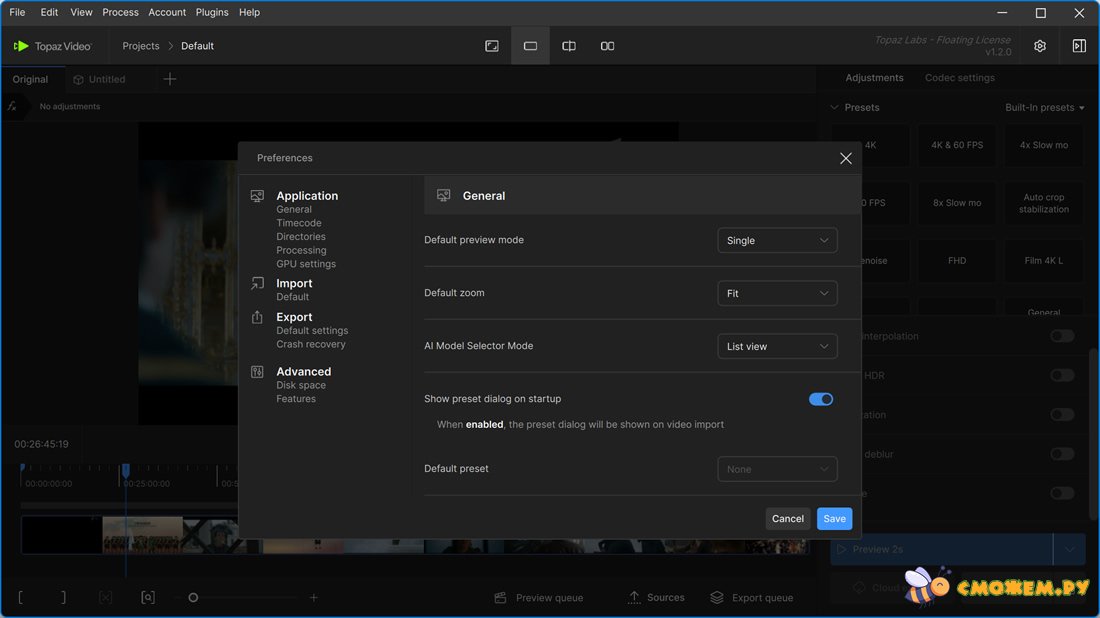
Task: Select the split view layout icon
Action: point(569,46)
